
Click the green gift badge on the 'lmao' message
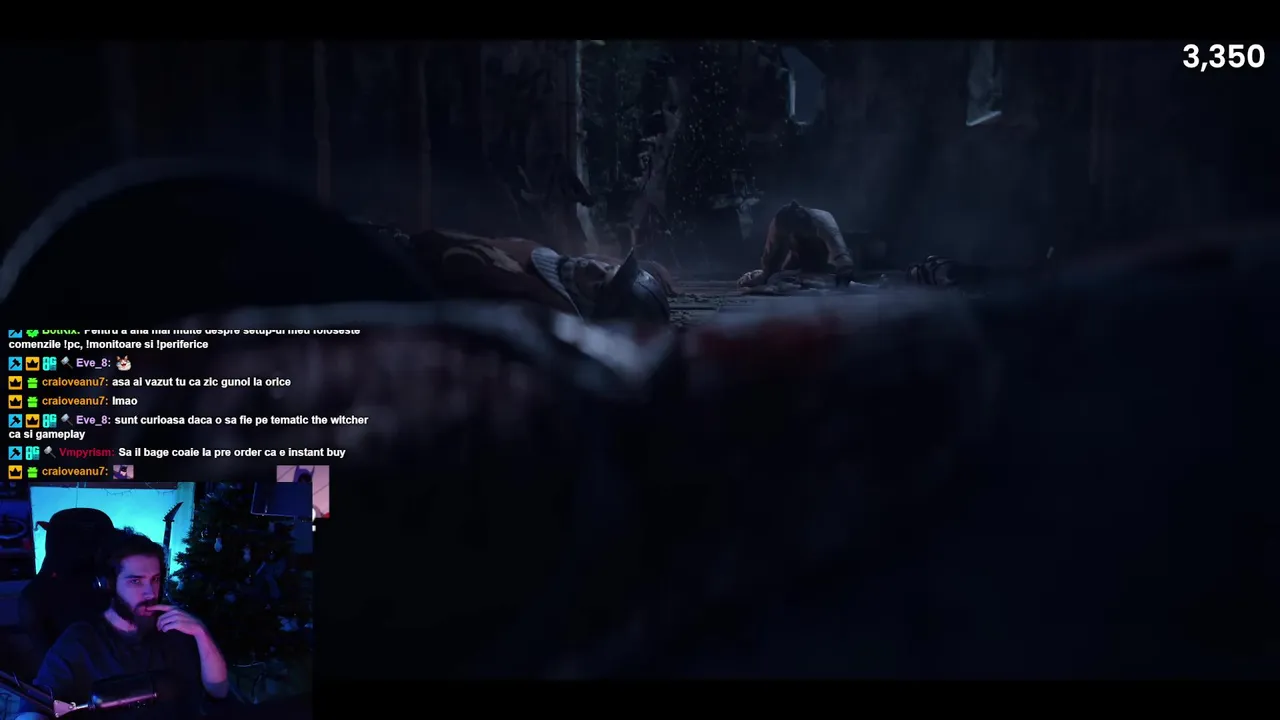click(x=32, y=402)
